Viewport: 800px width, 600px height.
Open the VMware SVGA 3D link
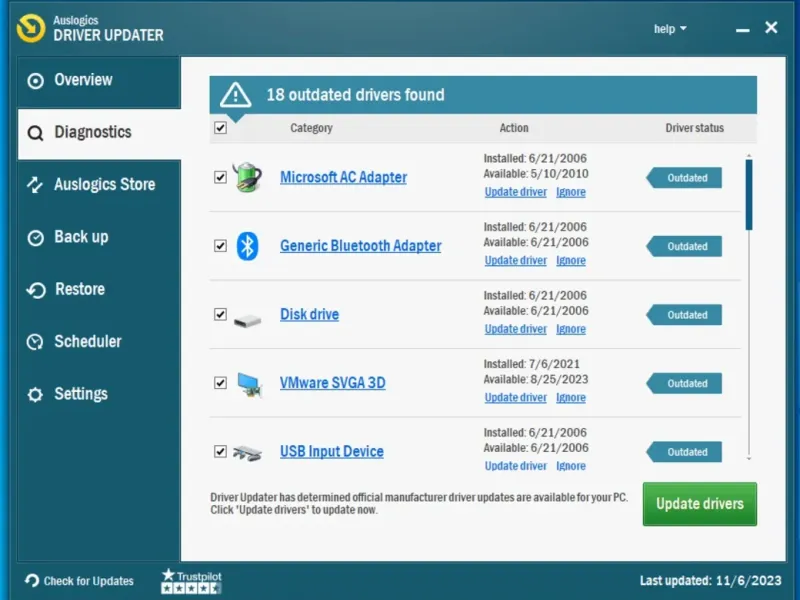pyautogui.click(x=333, y=383)
